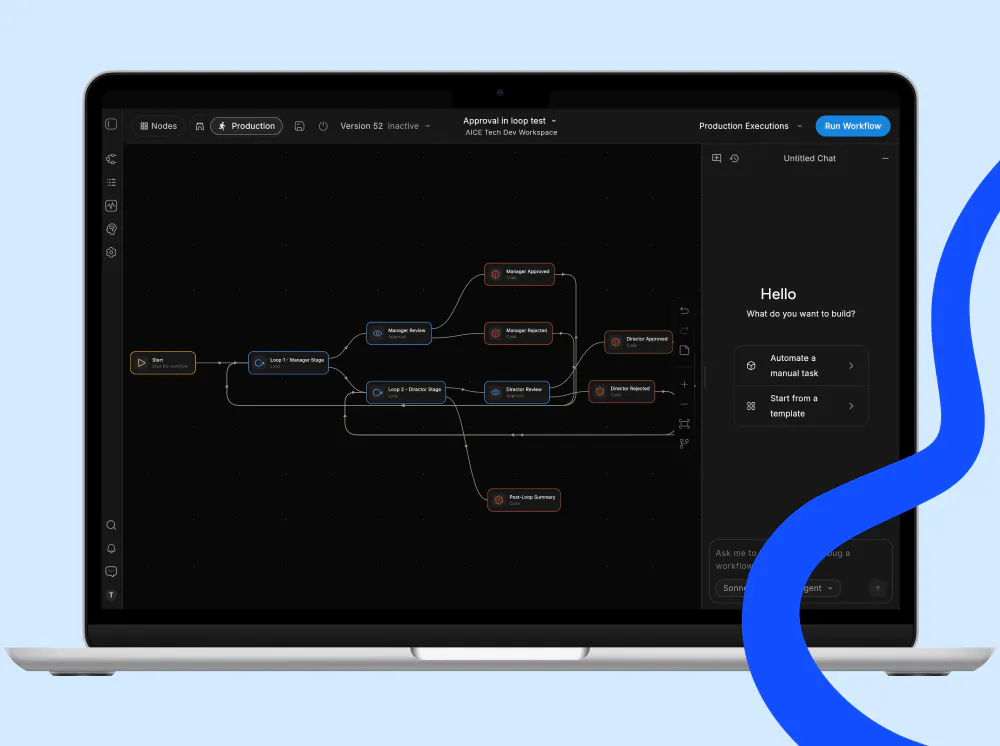Click the sticky note page icon on canvas toolbar
This screenshot has width=1000, height=746.
pyautogui.click(x=684, y=350)
